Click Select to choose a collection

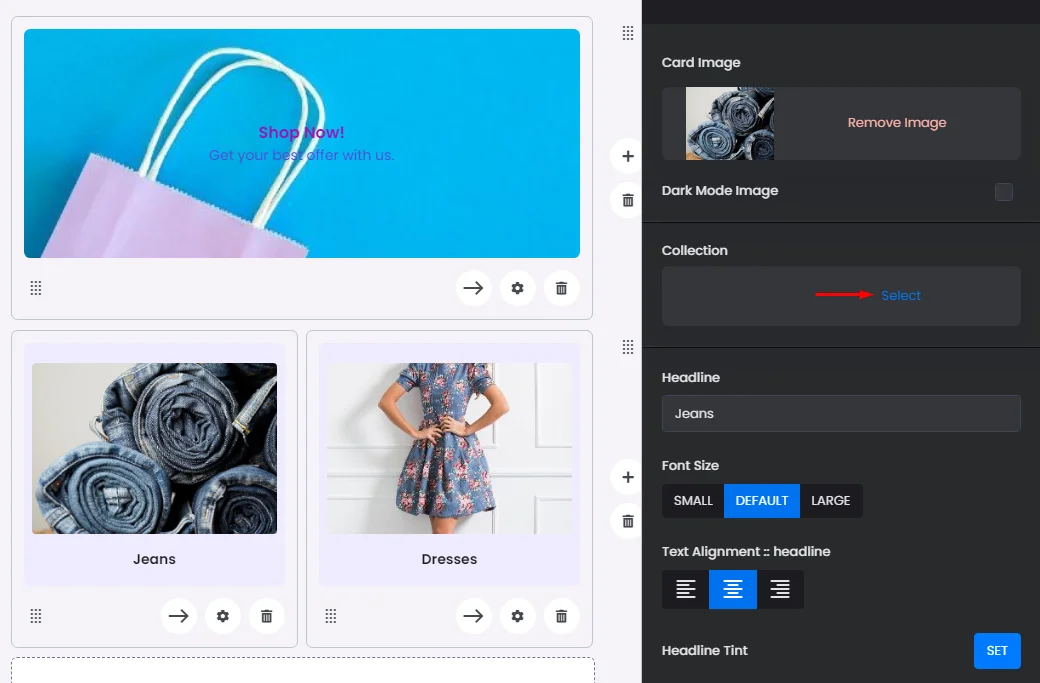click(x=900, y=296)
